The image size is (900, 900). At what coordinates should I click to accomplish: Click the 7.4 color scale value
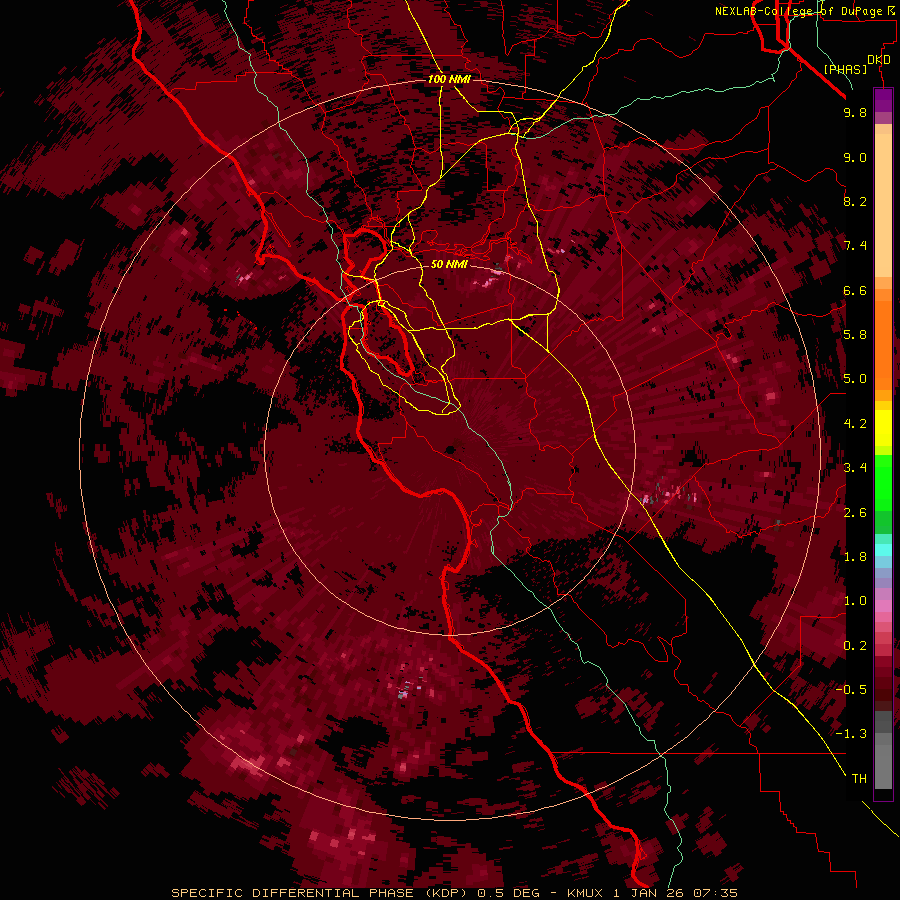coord(855,246)
